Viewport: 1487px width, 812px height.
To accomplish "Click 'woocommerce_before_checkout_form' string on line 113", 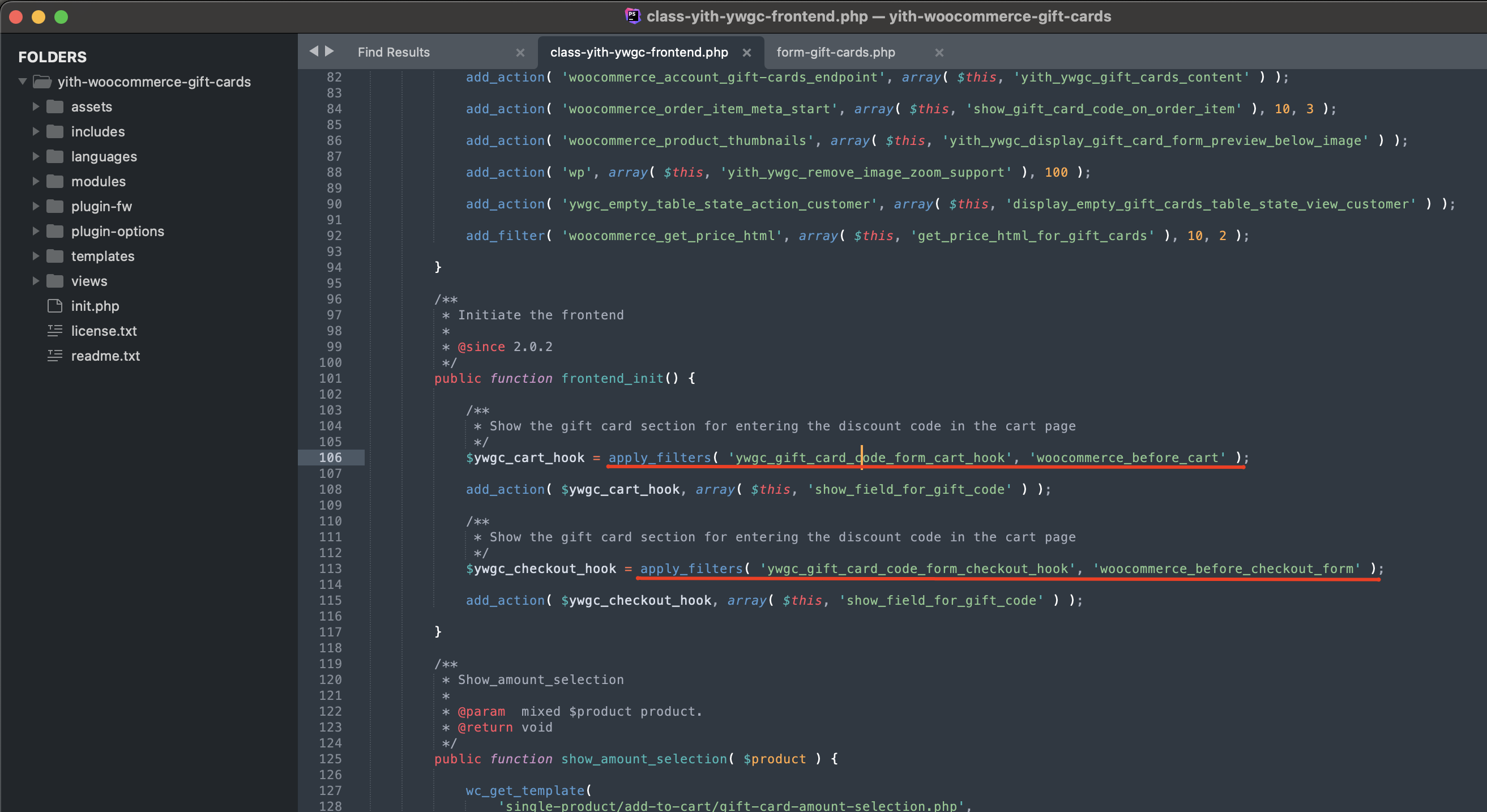I will click(1227, 569).
